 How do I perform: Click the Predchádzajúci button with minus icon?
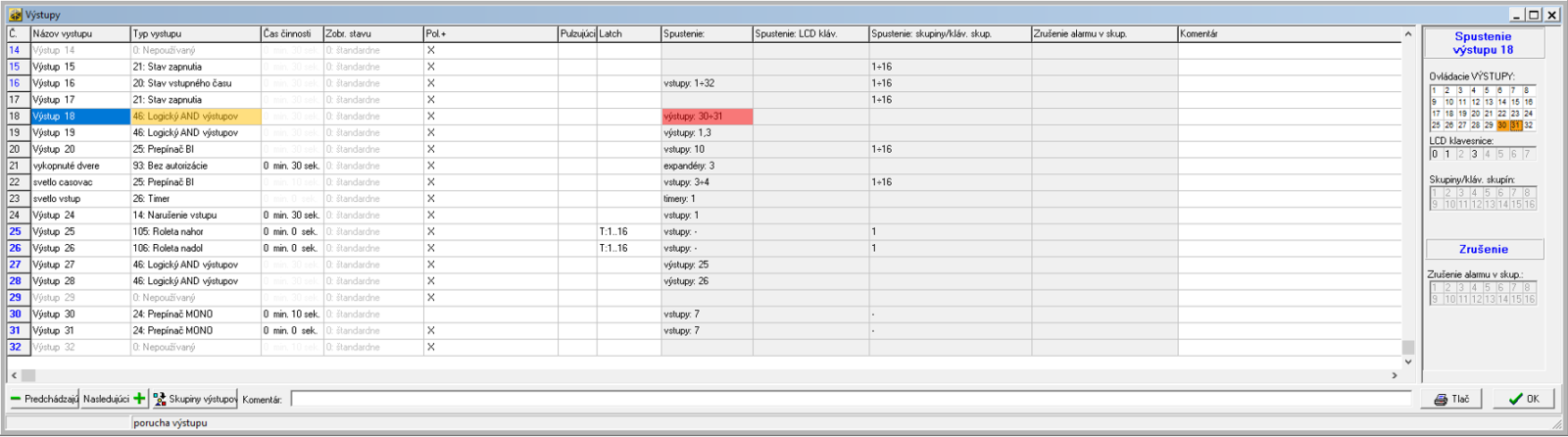[44, 399]
